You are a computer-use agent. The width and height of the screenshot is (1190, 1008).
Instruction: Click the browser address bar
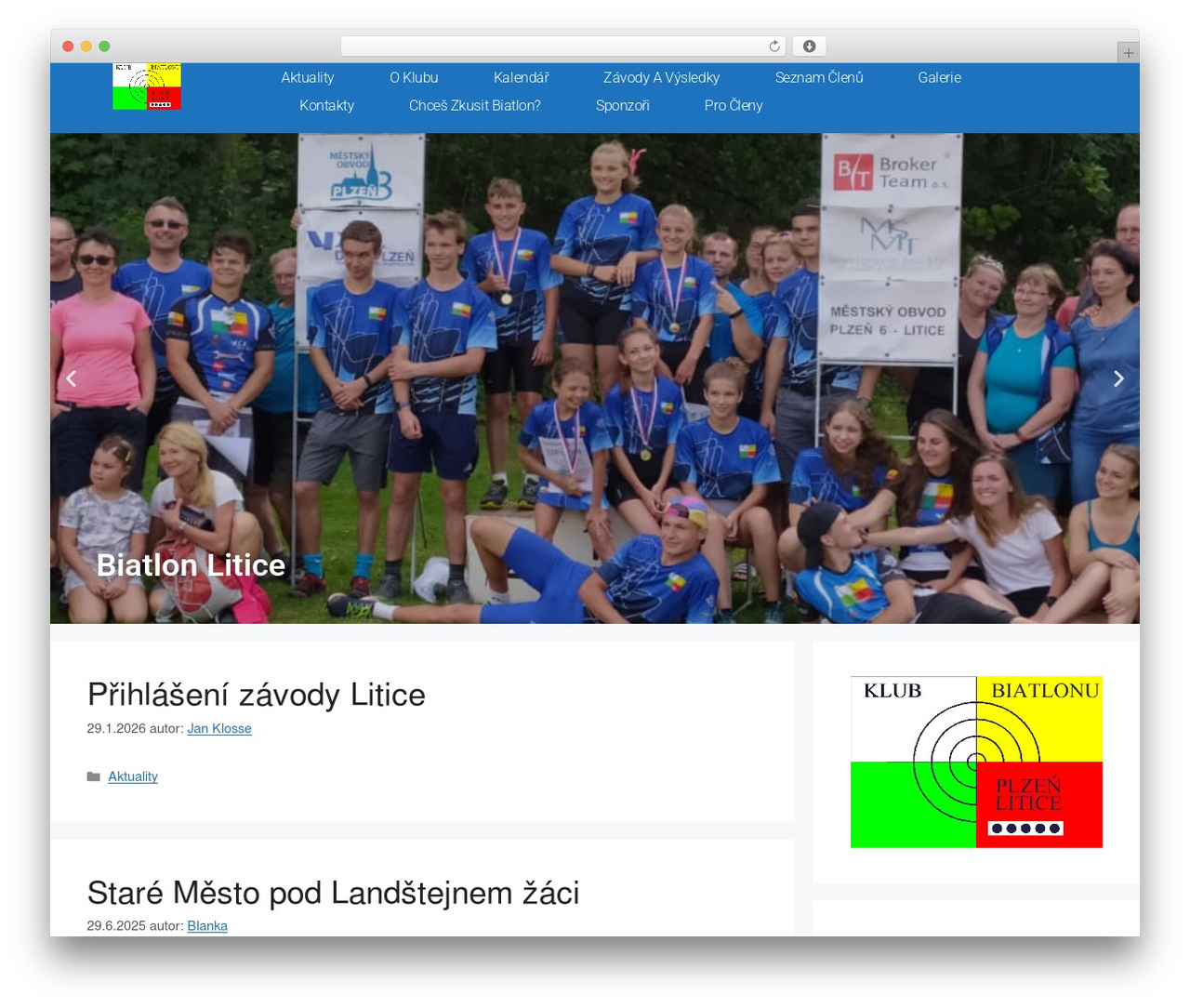tap(563, 46)
